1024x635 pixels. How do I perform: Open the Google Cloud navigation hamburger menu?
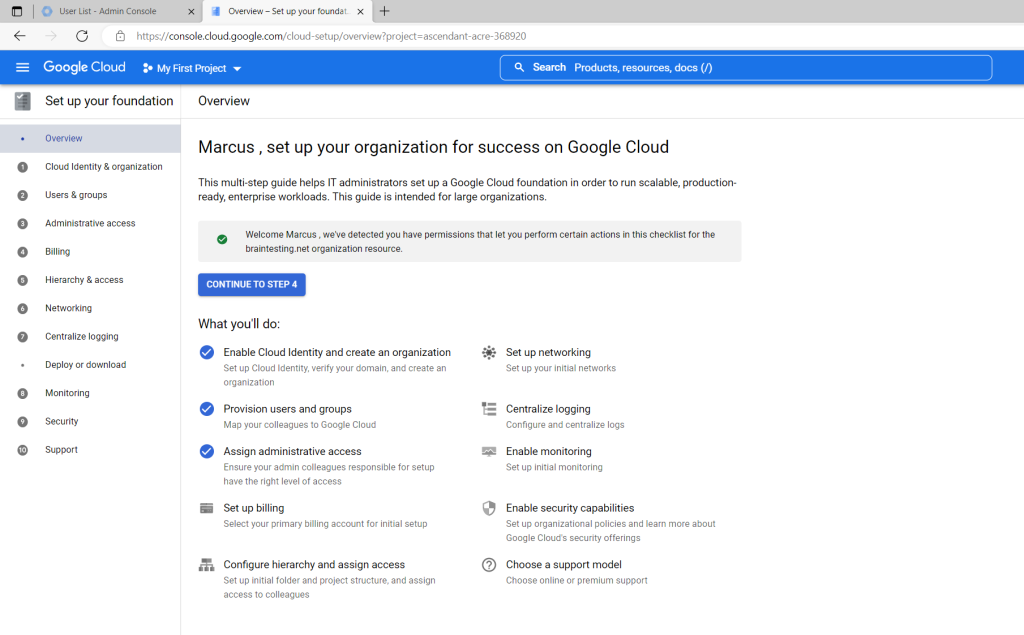(22, 67)
